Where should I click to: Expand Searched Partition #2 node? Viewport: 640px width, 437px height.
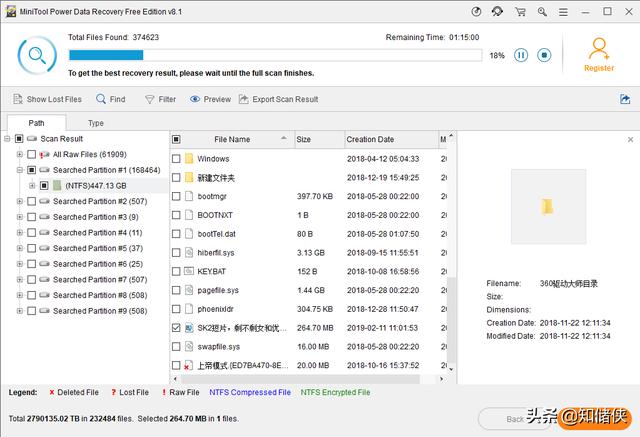(19, 201)
